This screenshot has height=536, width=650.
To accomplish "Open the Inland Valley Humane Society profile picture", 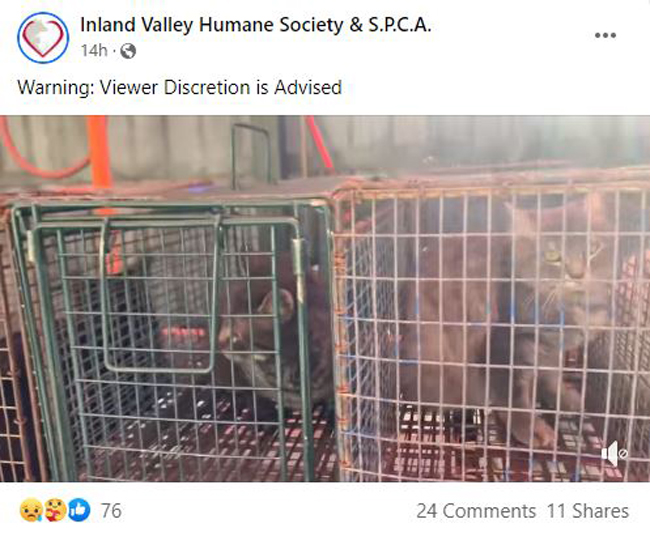I will [43, 37].
